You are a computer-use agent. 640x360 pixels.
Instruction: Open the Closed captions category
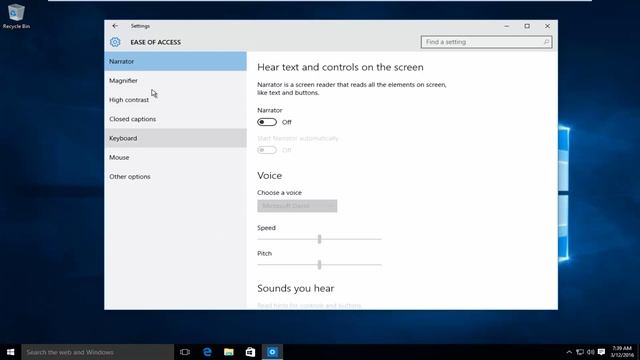176,119
